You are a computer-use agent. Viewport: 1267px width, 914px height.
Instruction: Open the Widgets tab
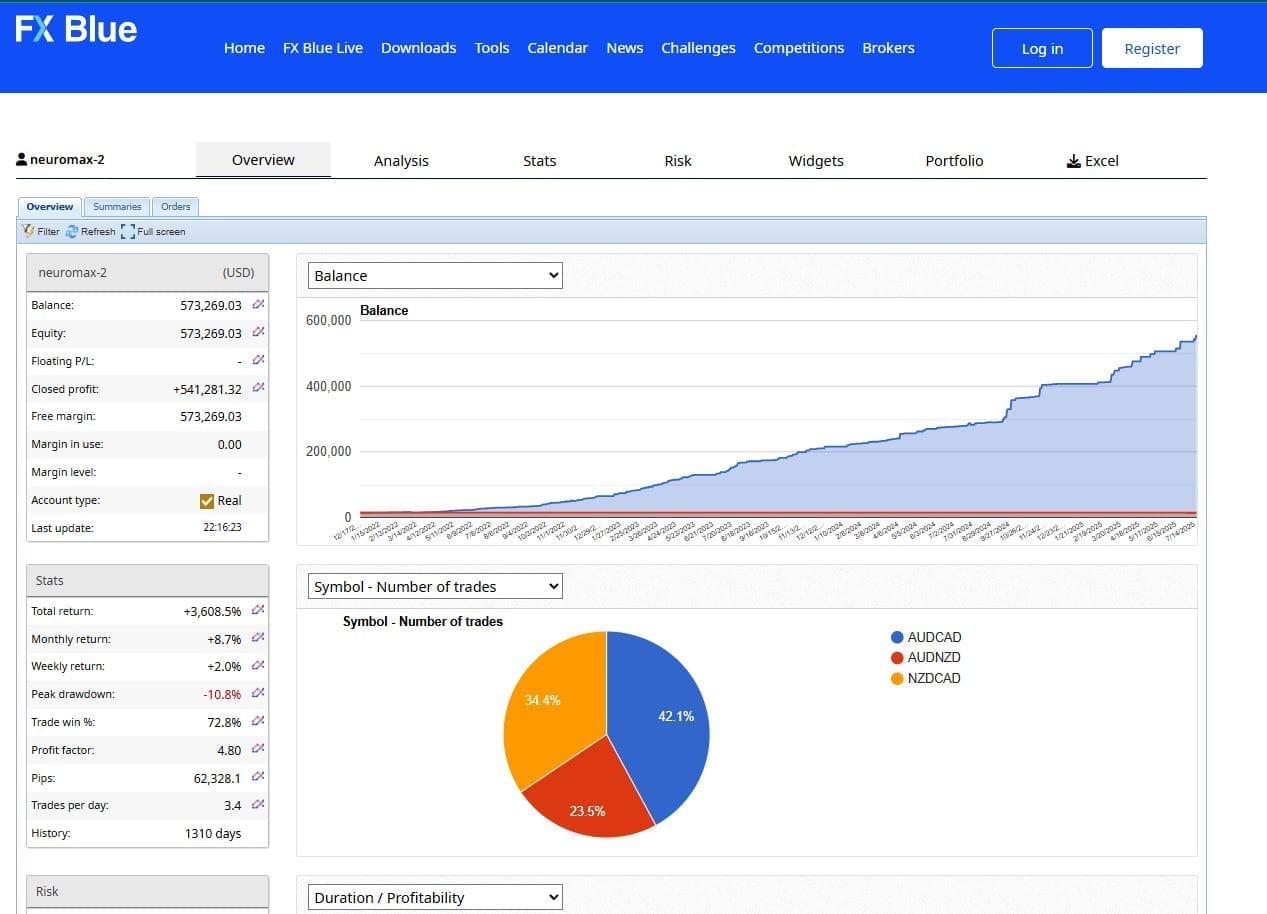pos(816,161)
